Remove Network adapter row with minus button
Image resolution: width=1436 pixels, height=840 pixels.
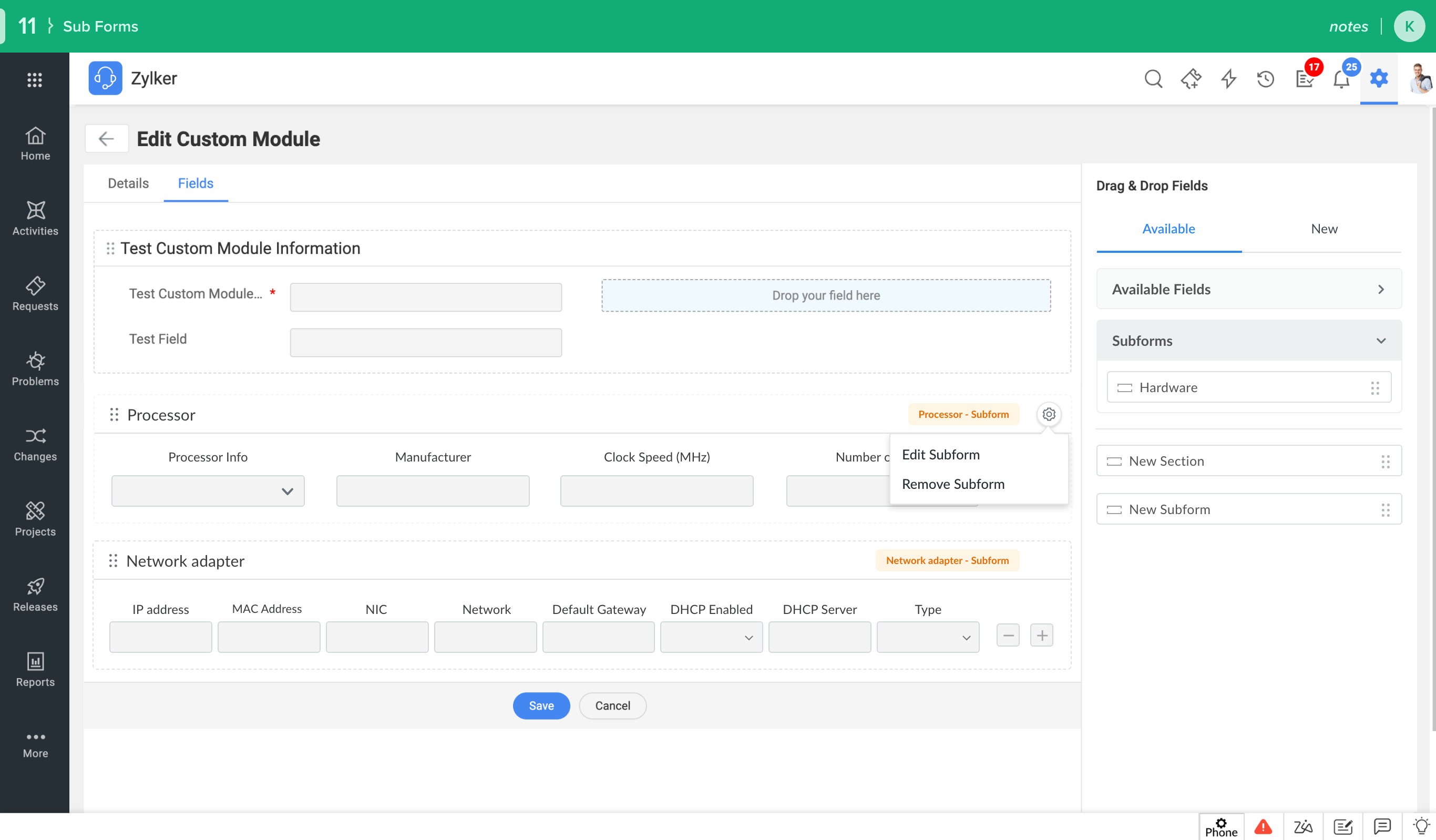[x=1008, y=636]
